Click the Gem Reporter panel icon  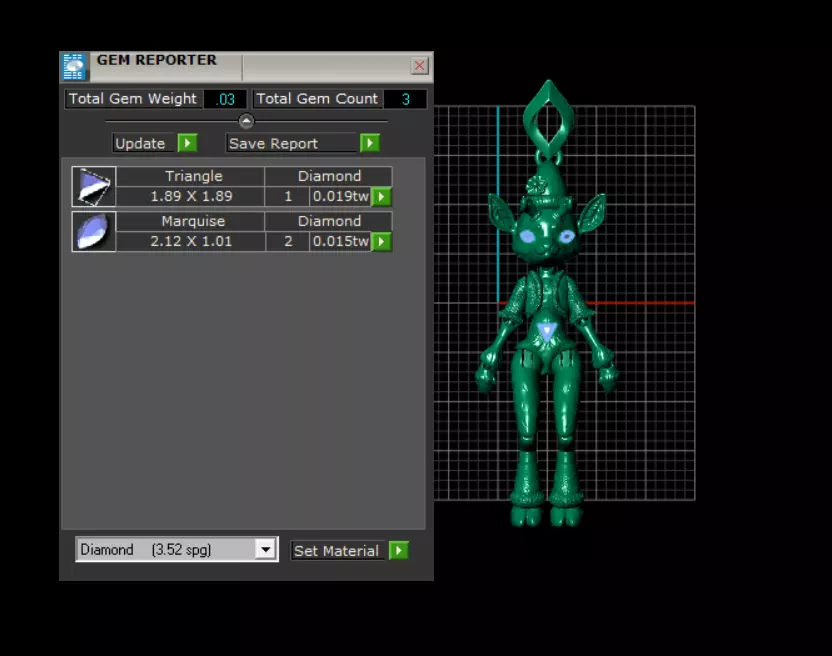[74, 66]
